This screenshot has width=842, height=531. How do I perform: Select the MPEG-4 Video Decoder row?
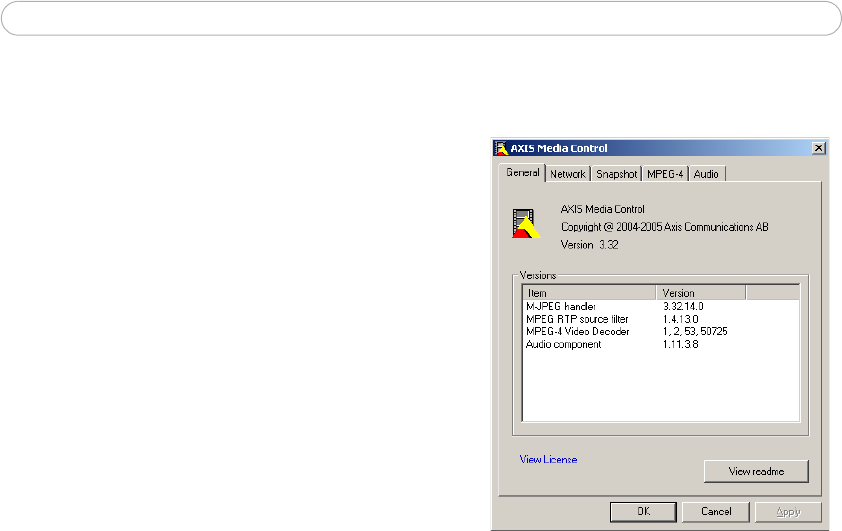click(x=660, y=332)
